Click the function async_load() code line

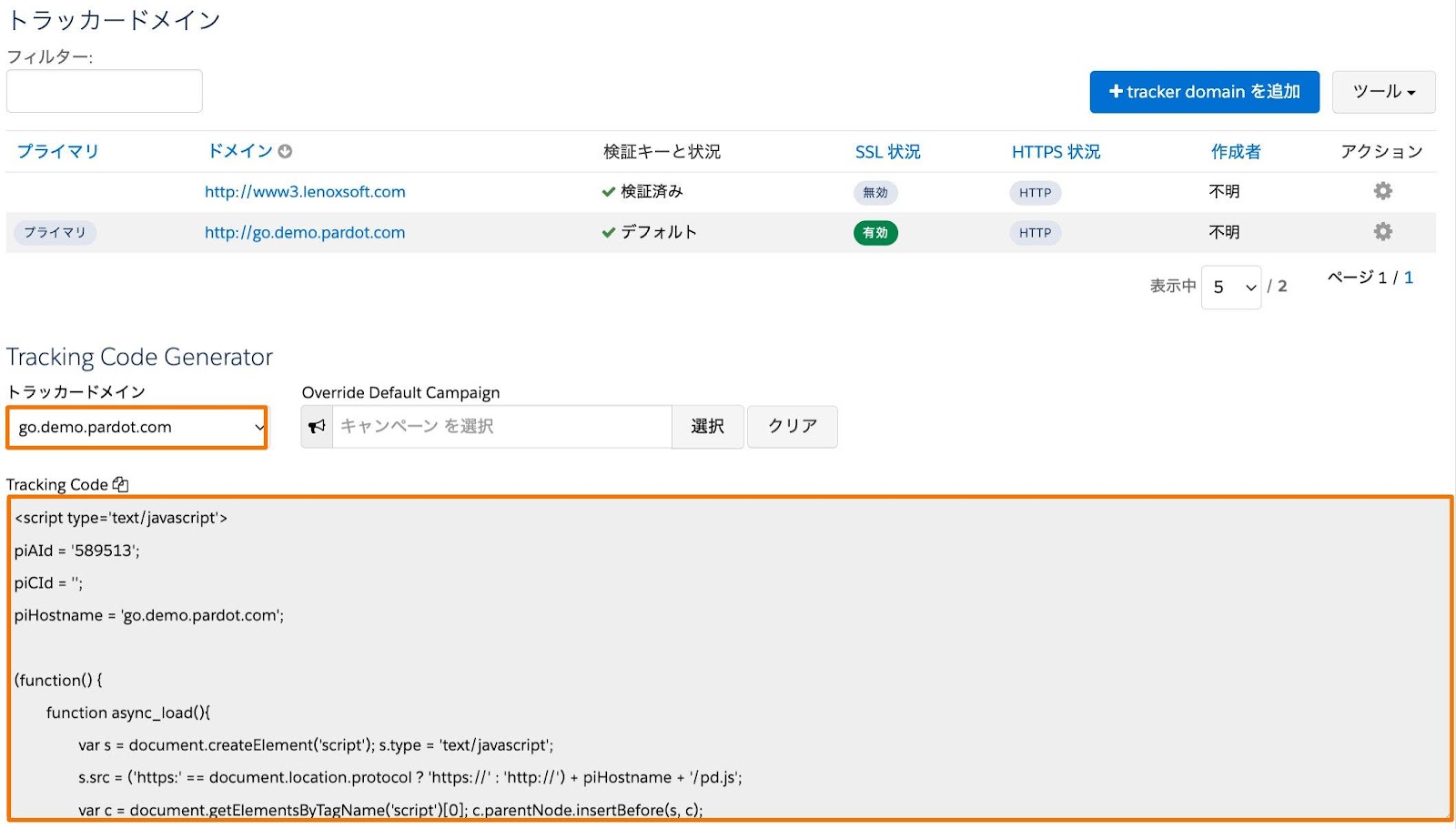[x=128, y=713]
